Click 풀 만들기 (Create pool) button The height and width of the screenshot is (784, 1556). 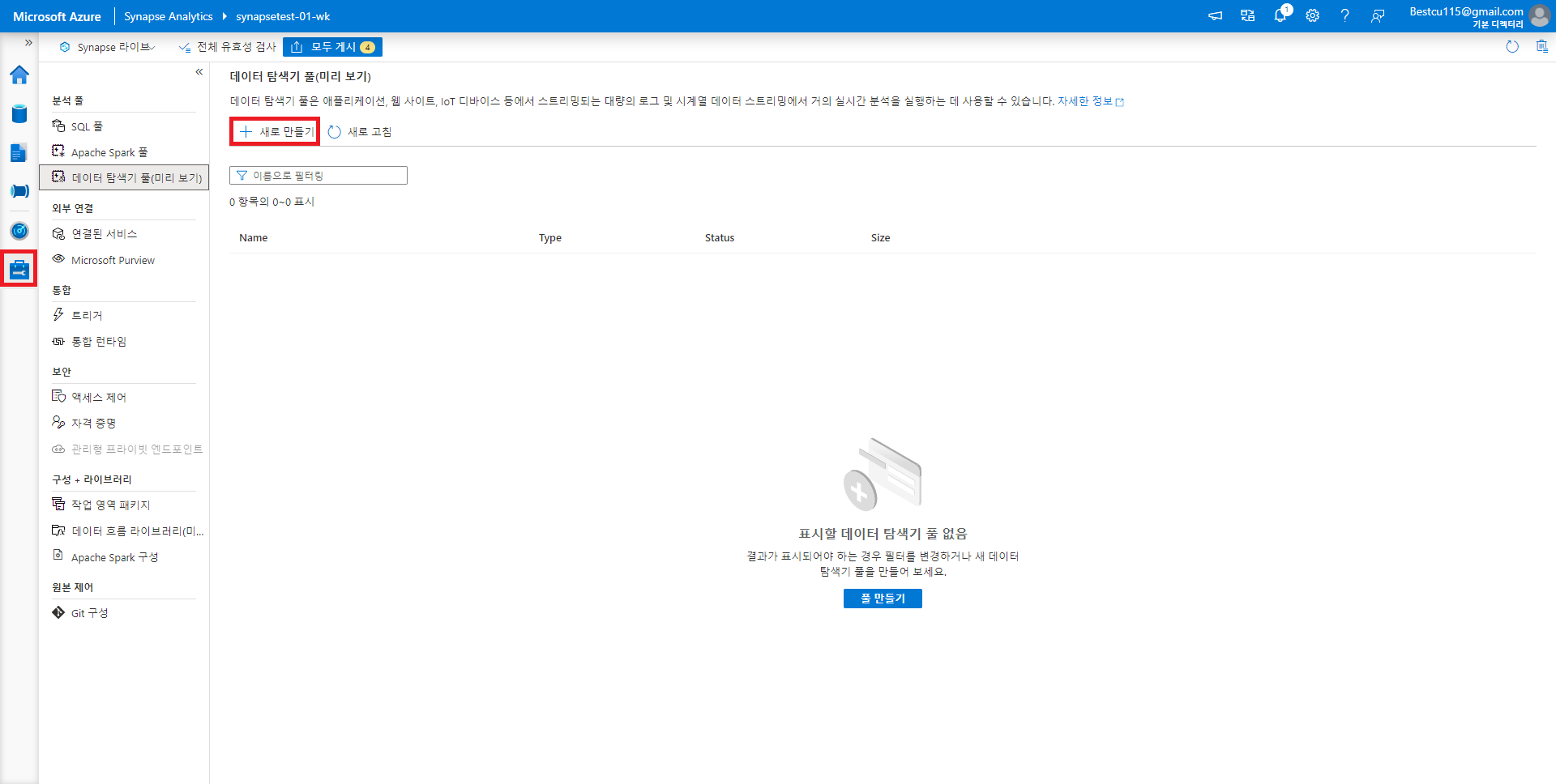(883, 599)
